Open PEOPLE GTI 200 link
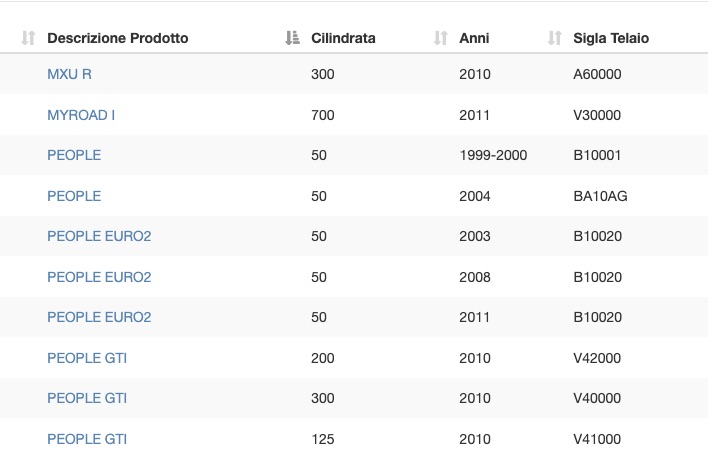708x467 pixels. (87, 358)
